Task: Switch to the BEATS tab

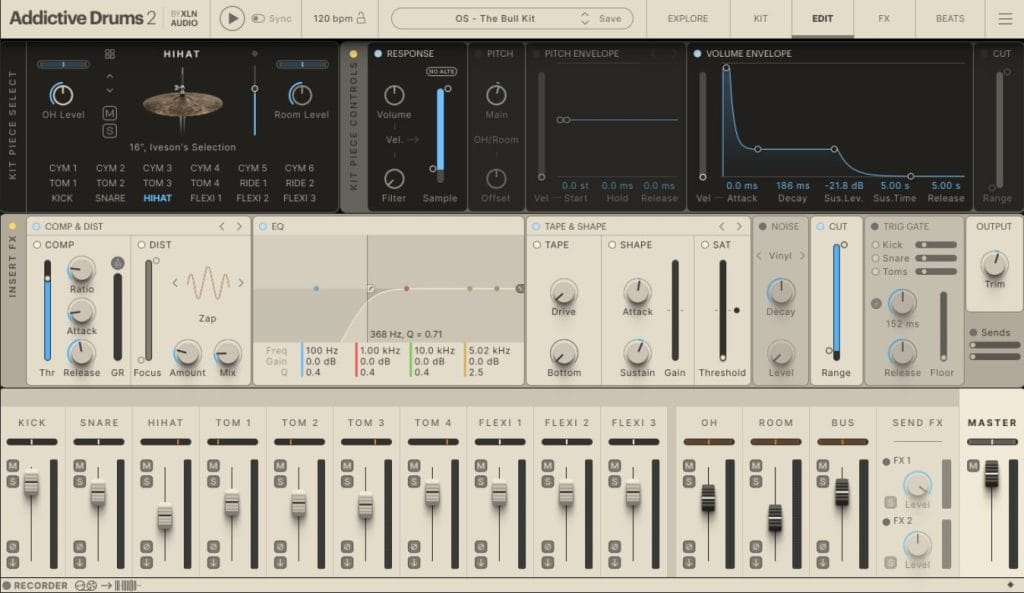Action: coord(950,18)
